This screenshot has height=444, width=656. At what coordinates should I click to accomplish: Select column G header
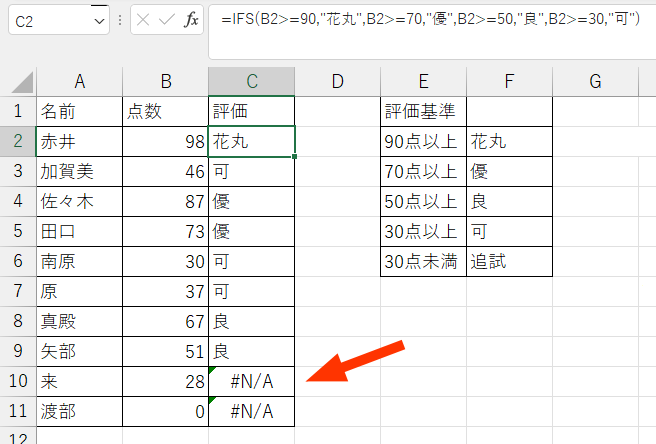(595, 82)
